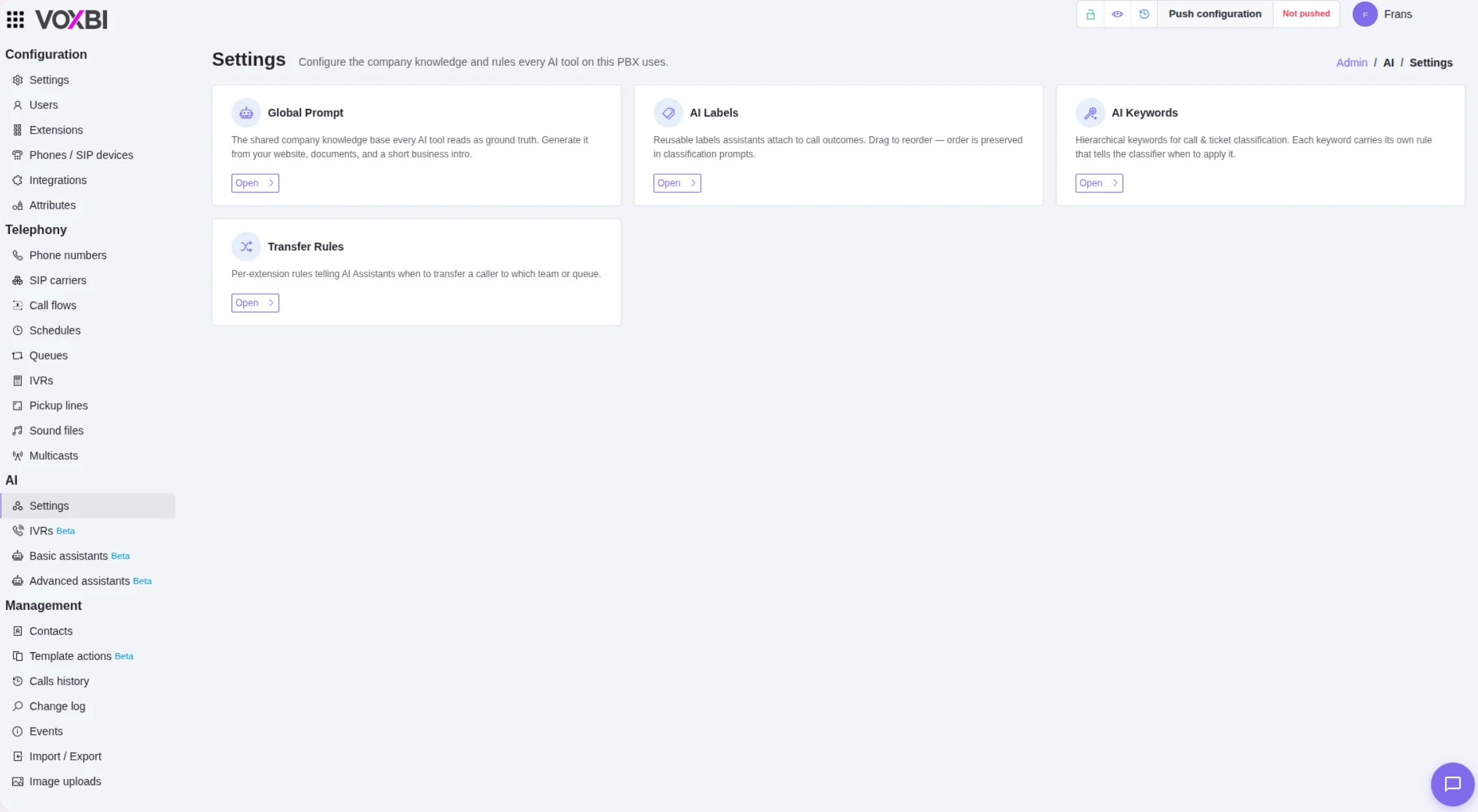Select AI Settings in the sidebar
Image resolution: width=1478 pixels, height=812 pixels.
click(x=87, y=506)
